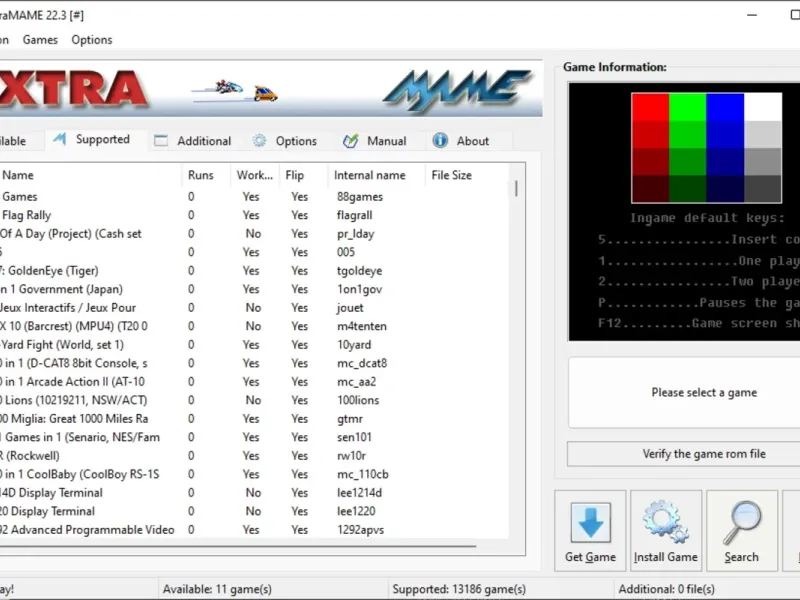This screenshot has width=800, height=600.
Task: Click the Work... column header
Action: click(x=255, y=175)
